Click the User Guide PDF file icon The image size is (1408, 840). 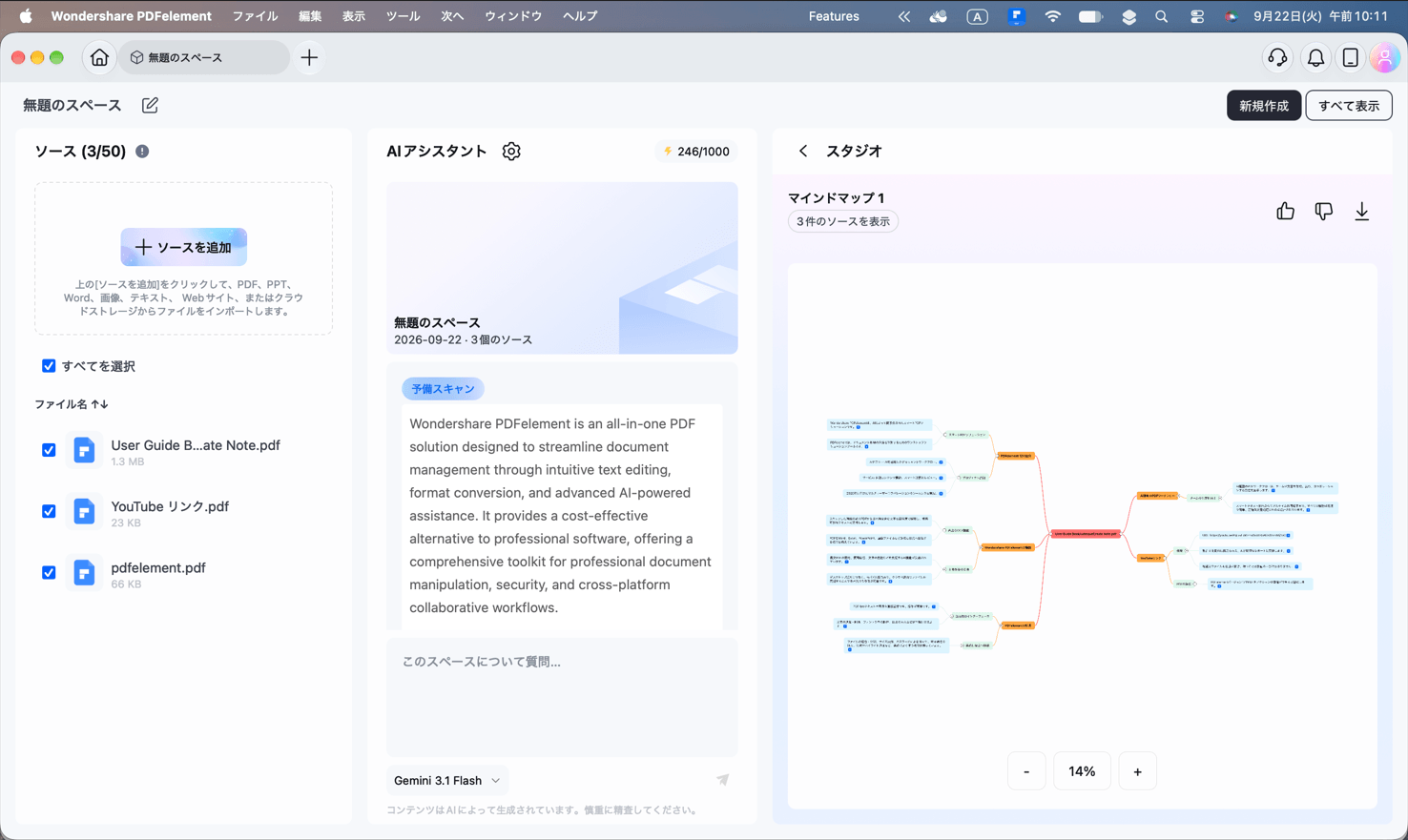pyautogui.click(x=84, y=450)
